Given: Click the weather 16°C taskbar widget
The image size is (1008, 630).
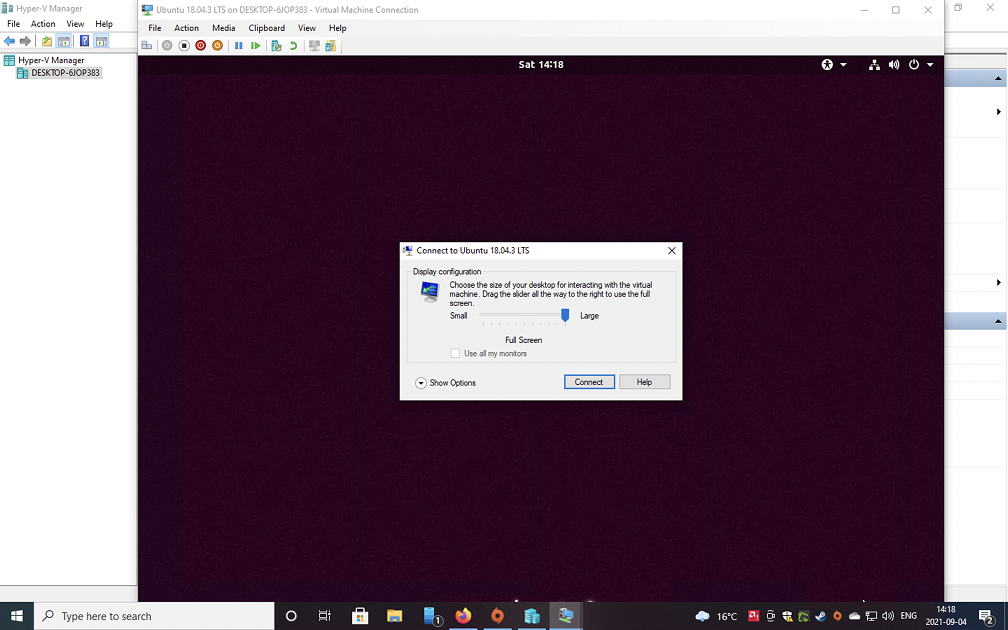Looking at the screenshot, I should 716,616.
